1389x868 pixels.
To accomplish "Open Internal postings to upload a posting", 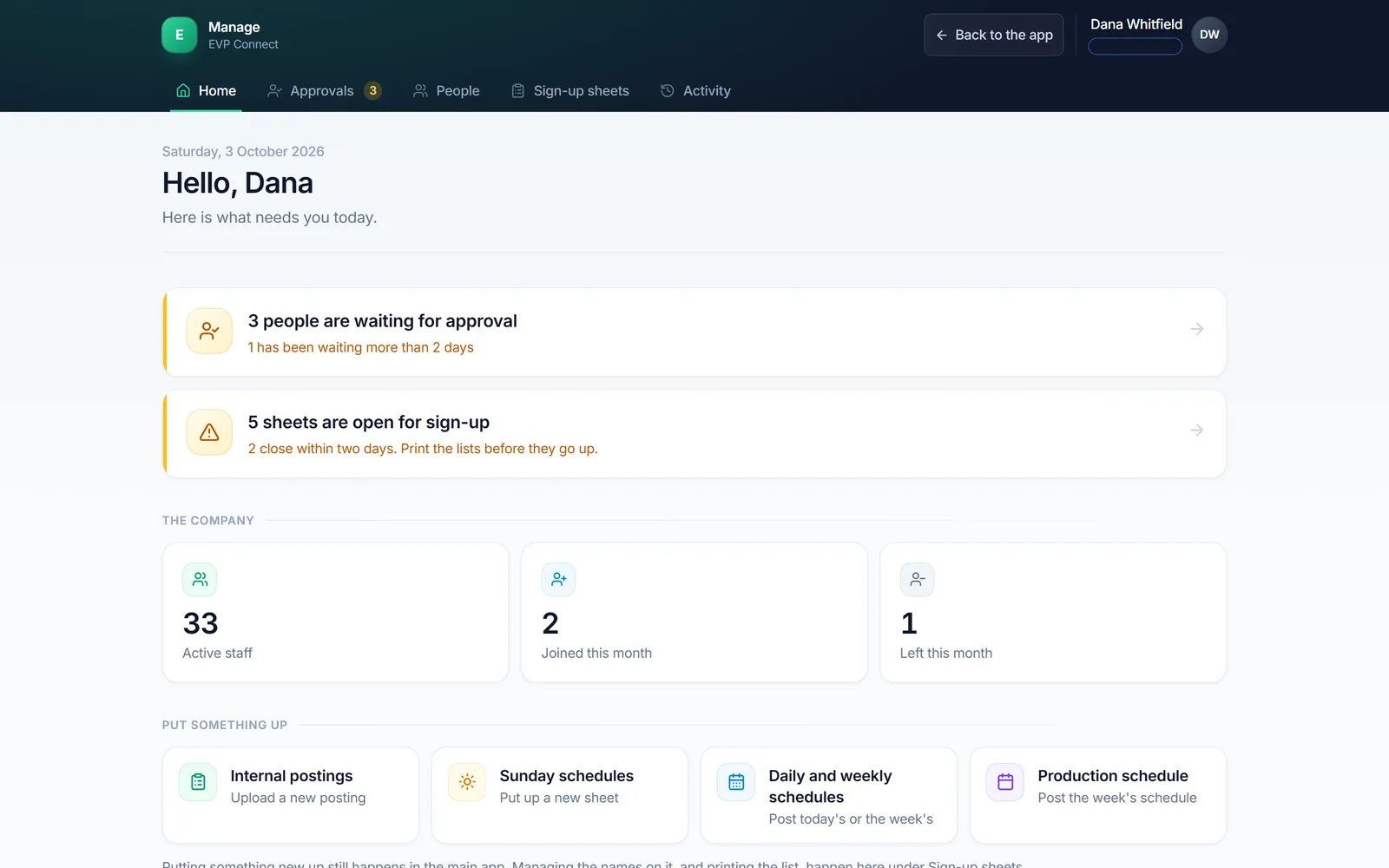I will 291,795.
